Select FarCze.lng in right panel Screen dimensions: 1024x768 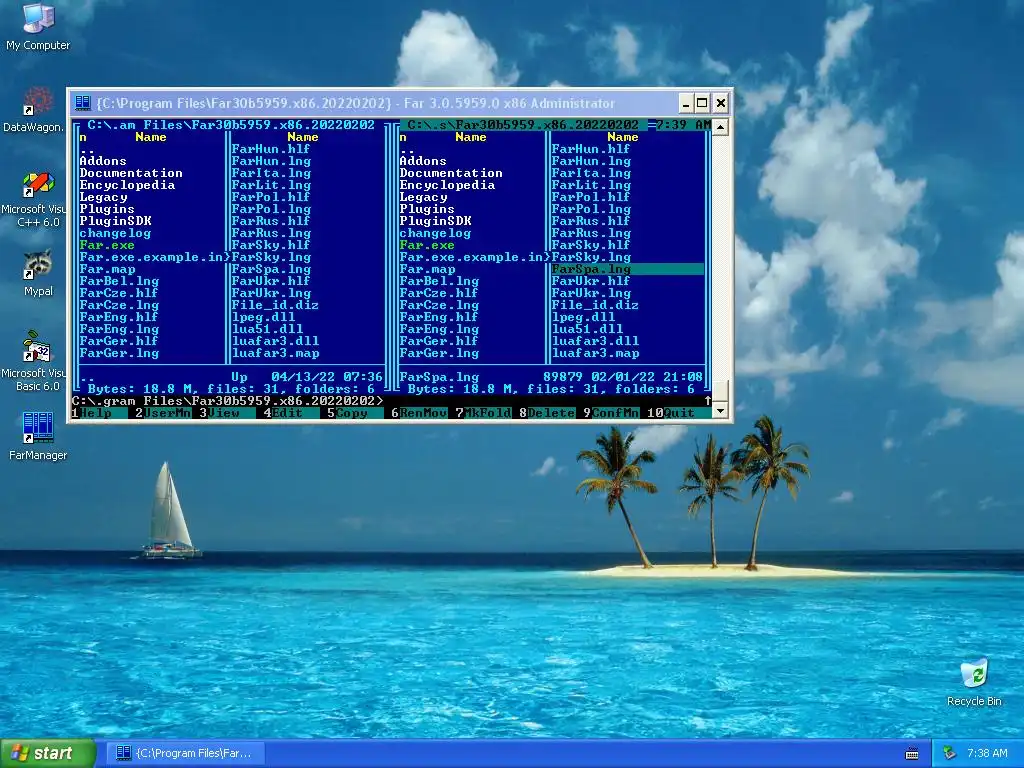pyautogui.click(x=440, y=305)
